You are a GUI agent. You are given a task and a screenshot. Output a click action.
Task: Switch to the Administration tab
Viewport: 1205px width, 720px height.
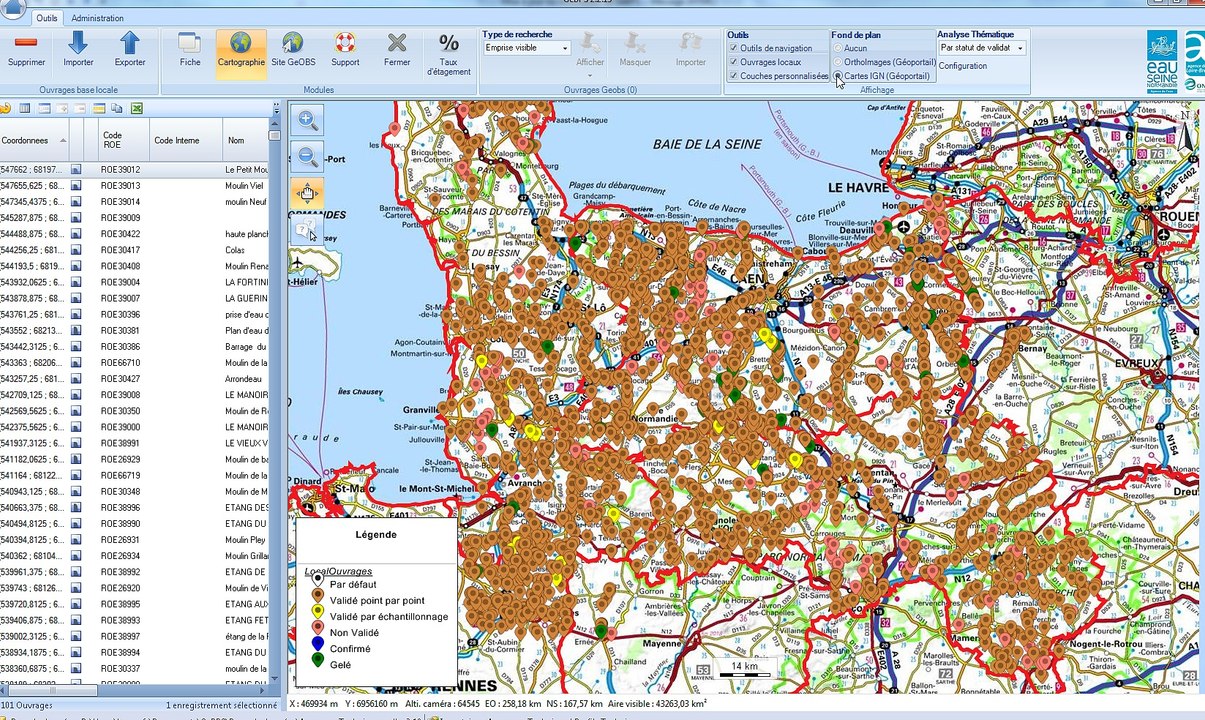pyautogui.click(x=98, y=18)
